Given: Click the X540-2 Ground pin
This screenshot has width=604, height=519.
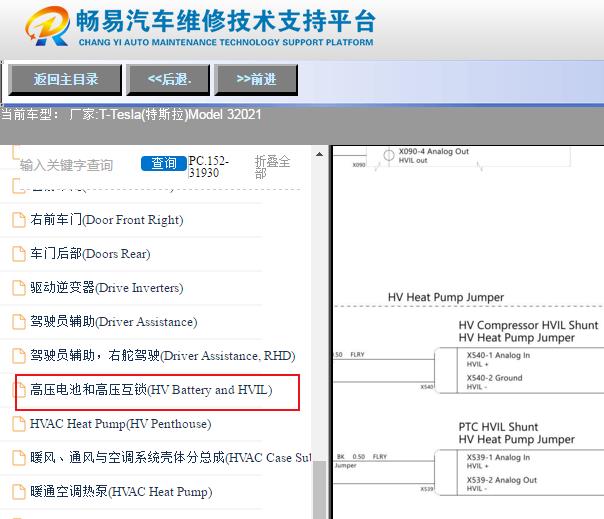Looking at the screenshot, I should point(494,378).
